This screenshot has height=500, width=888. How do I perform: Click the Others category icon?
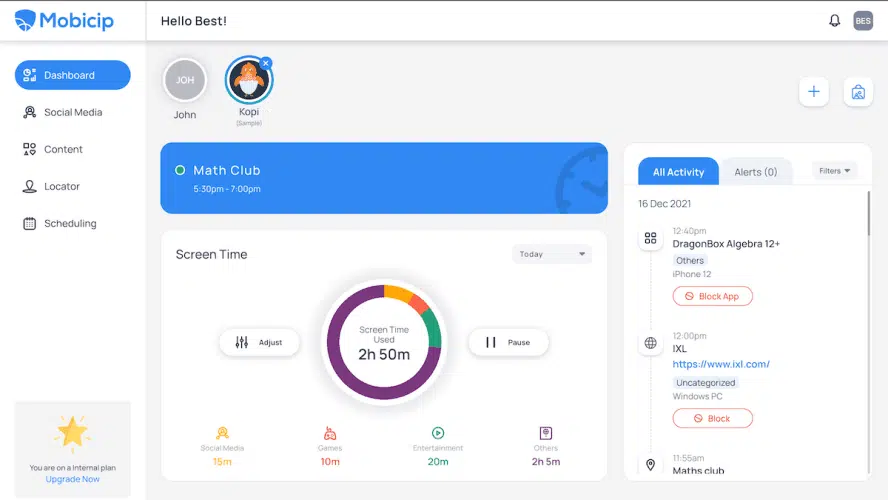tap(546, 433)
